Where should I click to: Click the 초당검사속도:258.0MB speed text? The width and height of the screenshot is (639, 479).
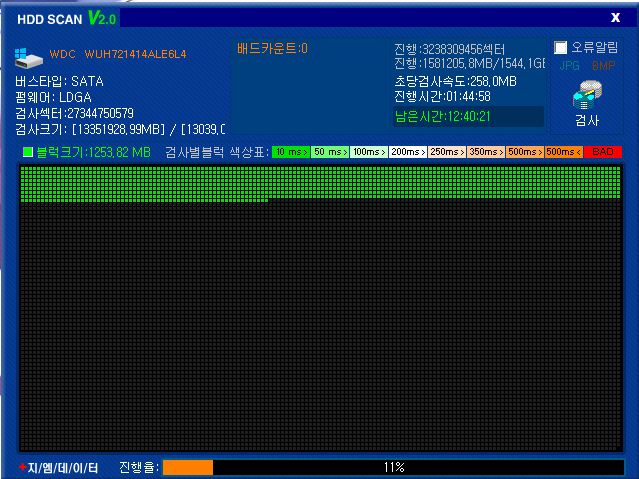(x=456, y=82)
